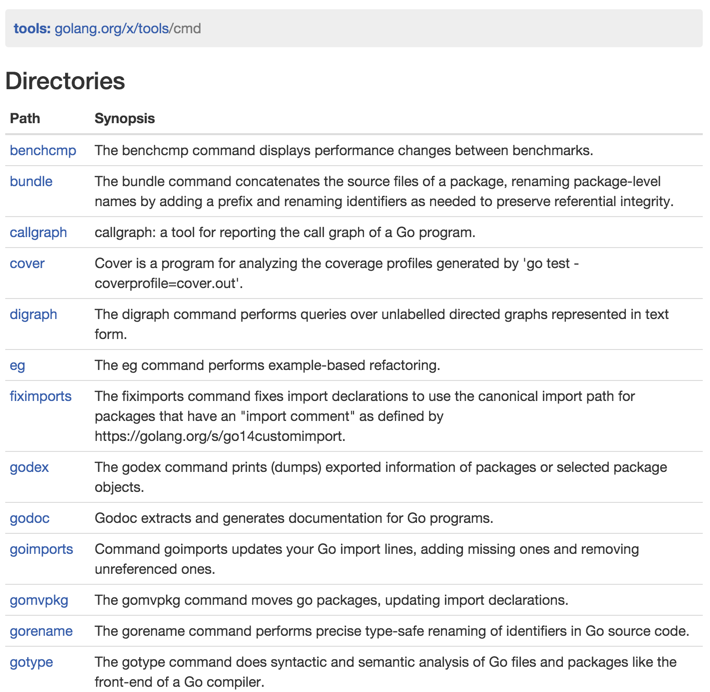Select the 'x' segment in the breadcrumb
The width and height of the screenshot is (710, 692).
click(131, 29)
